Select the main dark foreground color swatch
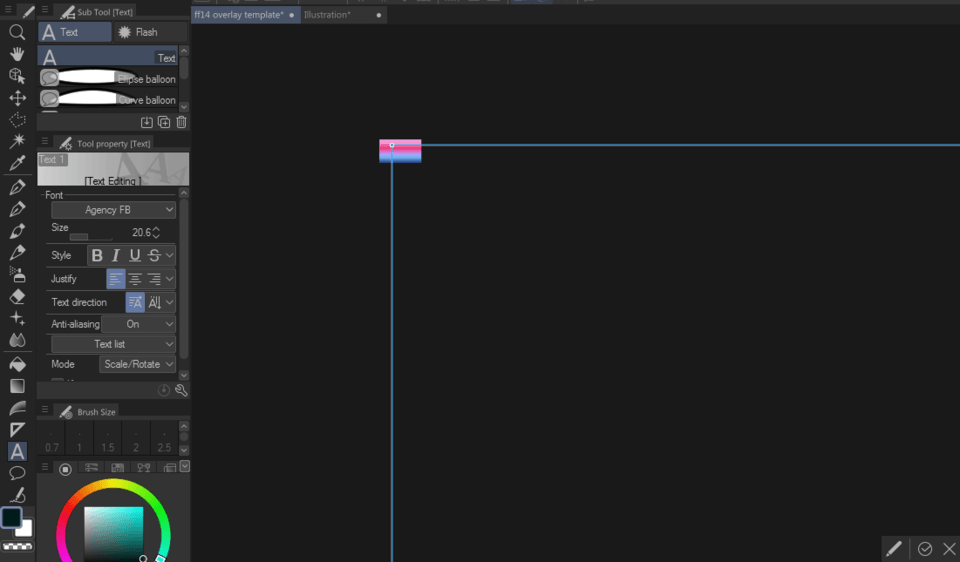 click(11, 518)
